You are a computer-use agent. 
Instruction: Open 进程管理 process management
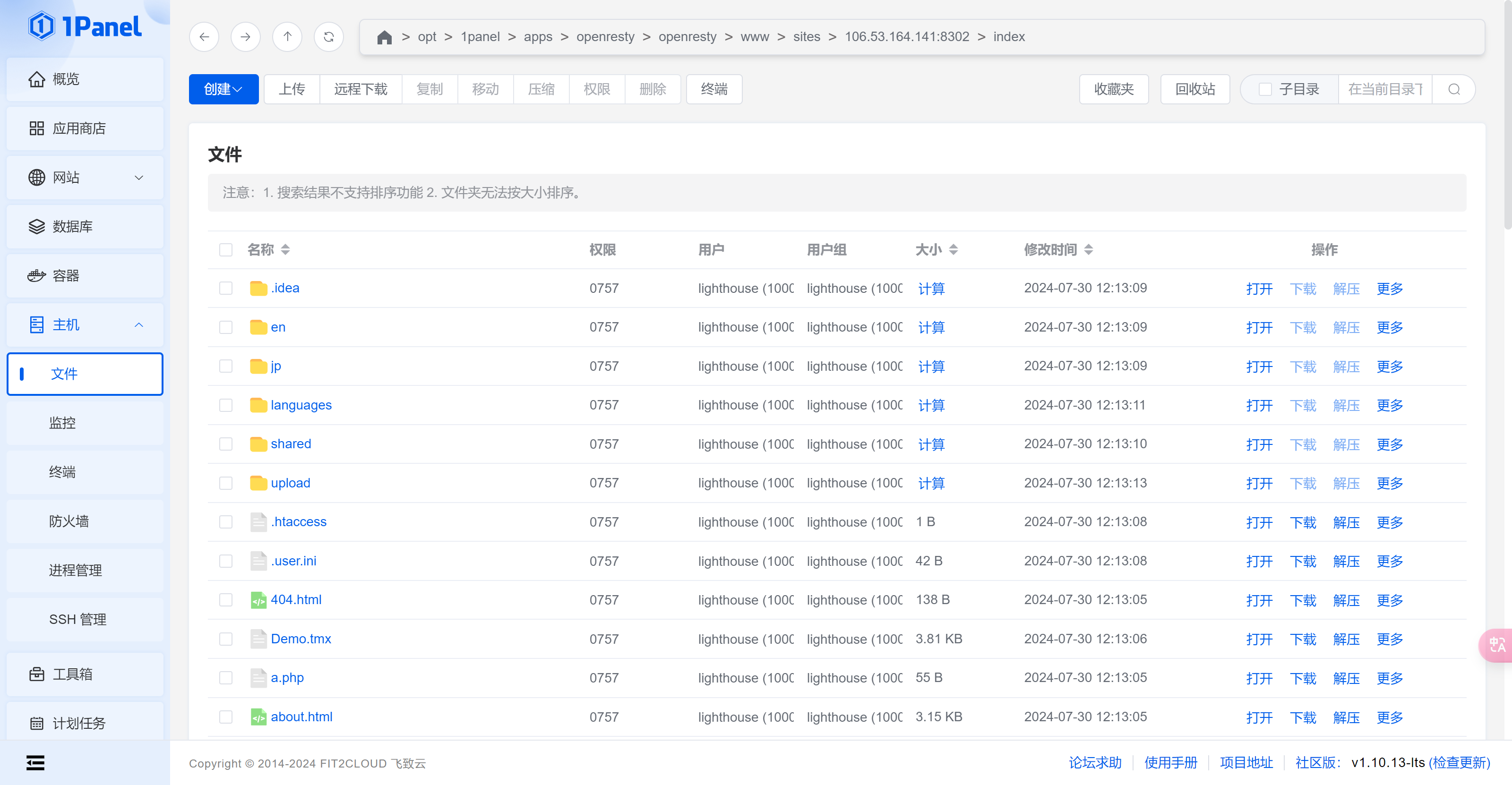tap(85, 570)
